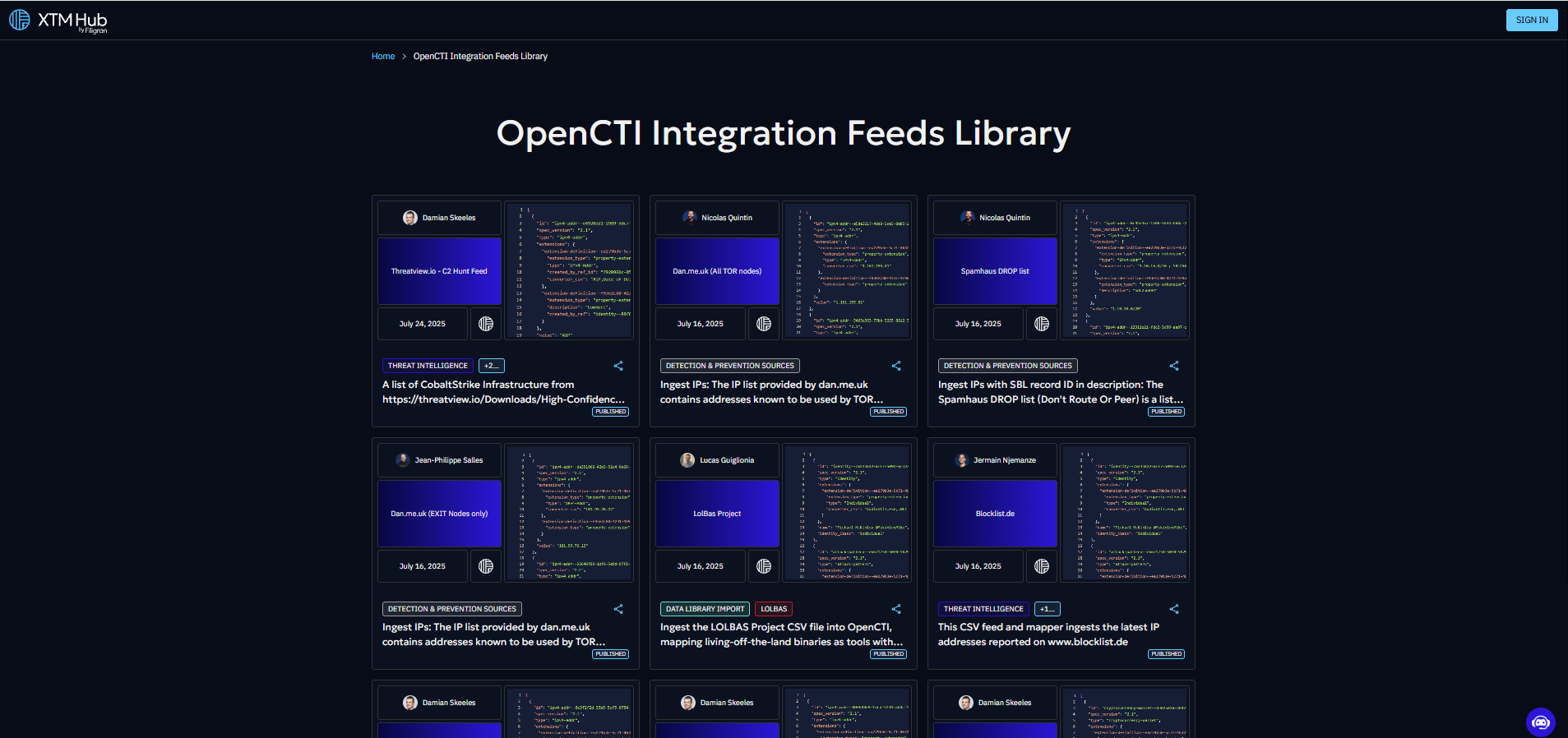Share the Dan.me.uk (All TOR nodes) card
This screenshot has width=1568, height=738.
[896, 366]
